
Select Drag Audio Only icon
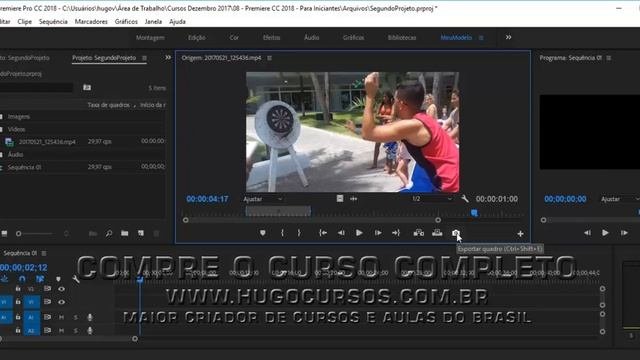pyautogui.click(x=353, y=198)
